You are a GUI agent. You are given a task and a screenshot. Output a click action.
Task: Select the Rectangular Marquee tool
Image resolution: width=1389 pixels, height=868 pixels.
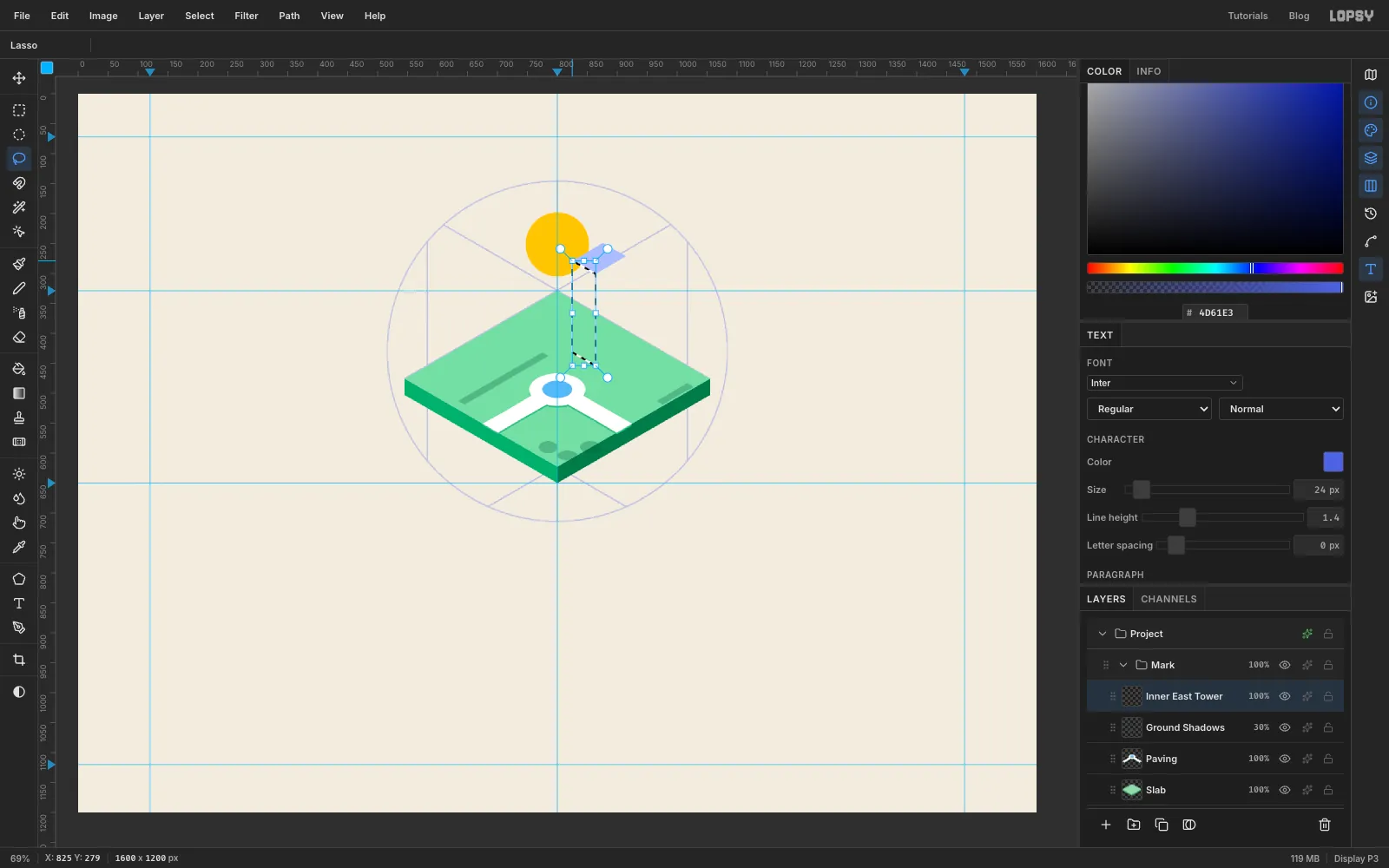click(19, 110)
